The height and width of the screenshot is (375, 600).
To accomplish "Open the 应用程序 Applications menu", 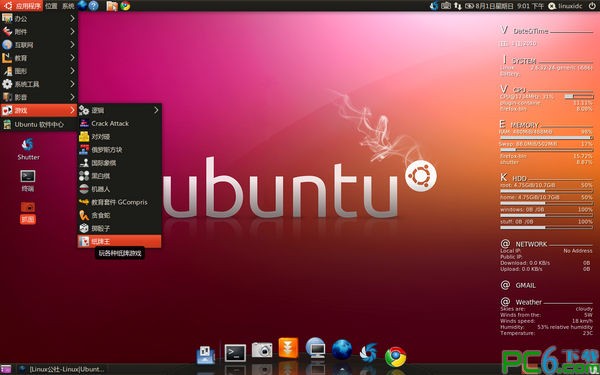I will pyautogui.click(x=22, y=6).
